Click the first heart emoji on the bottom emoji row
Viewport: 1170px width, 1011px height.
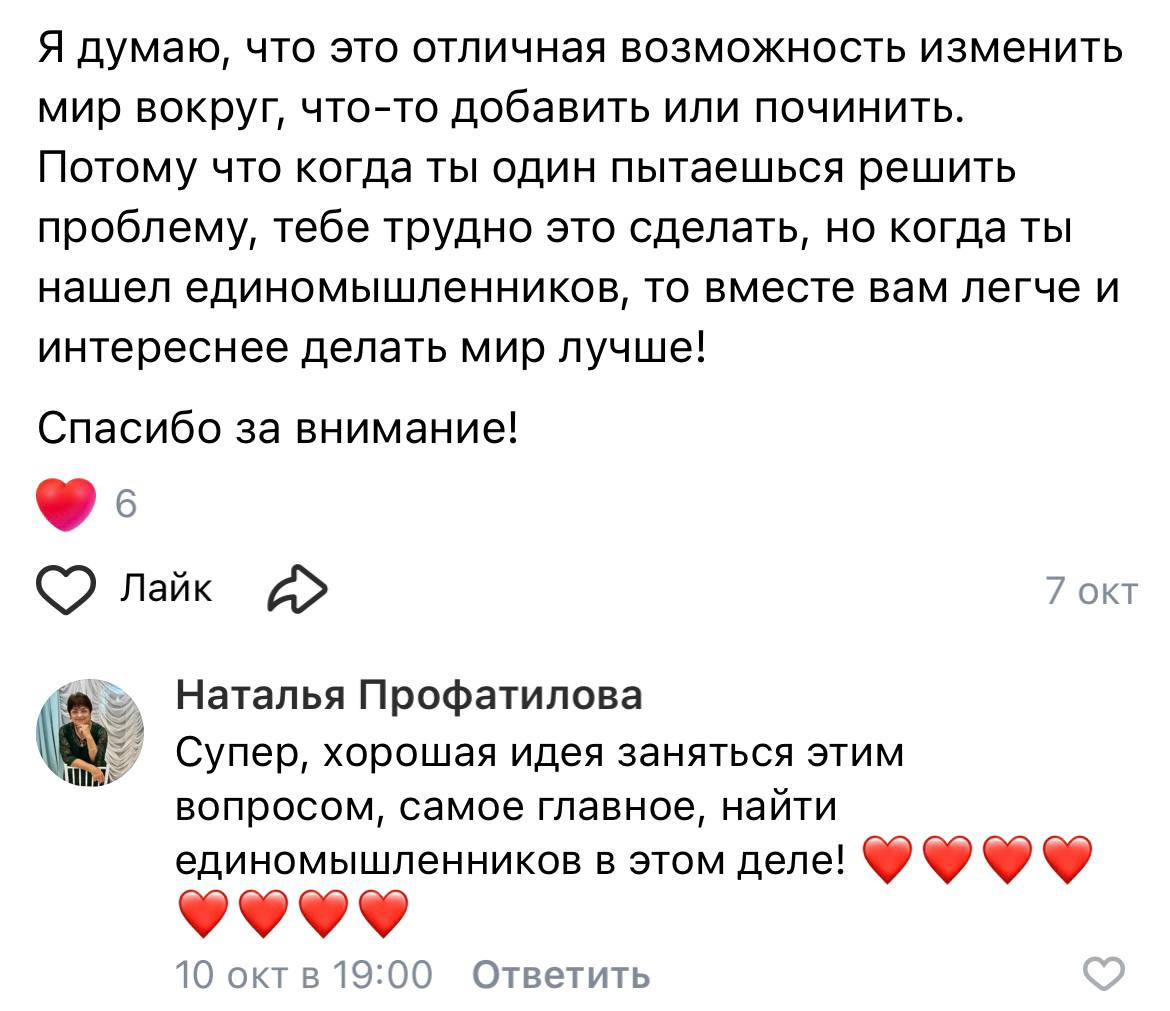[202, 914]
